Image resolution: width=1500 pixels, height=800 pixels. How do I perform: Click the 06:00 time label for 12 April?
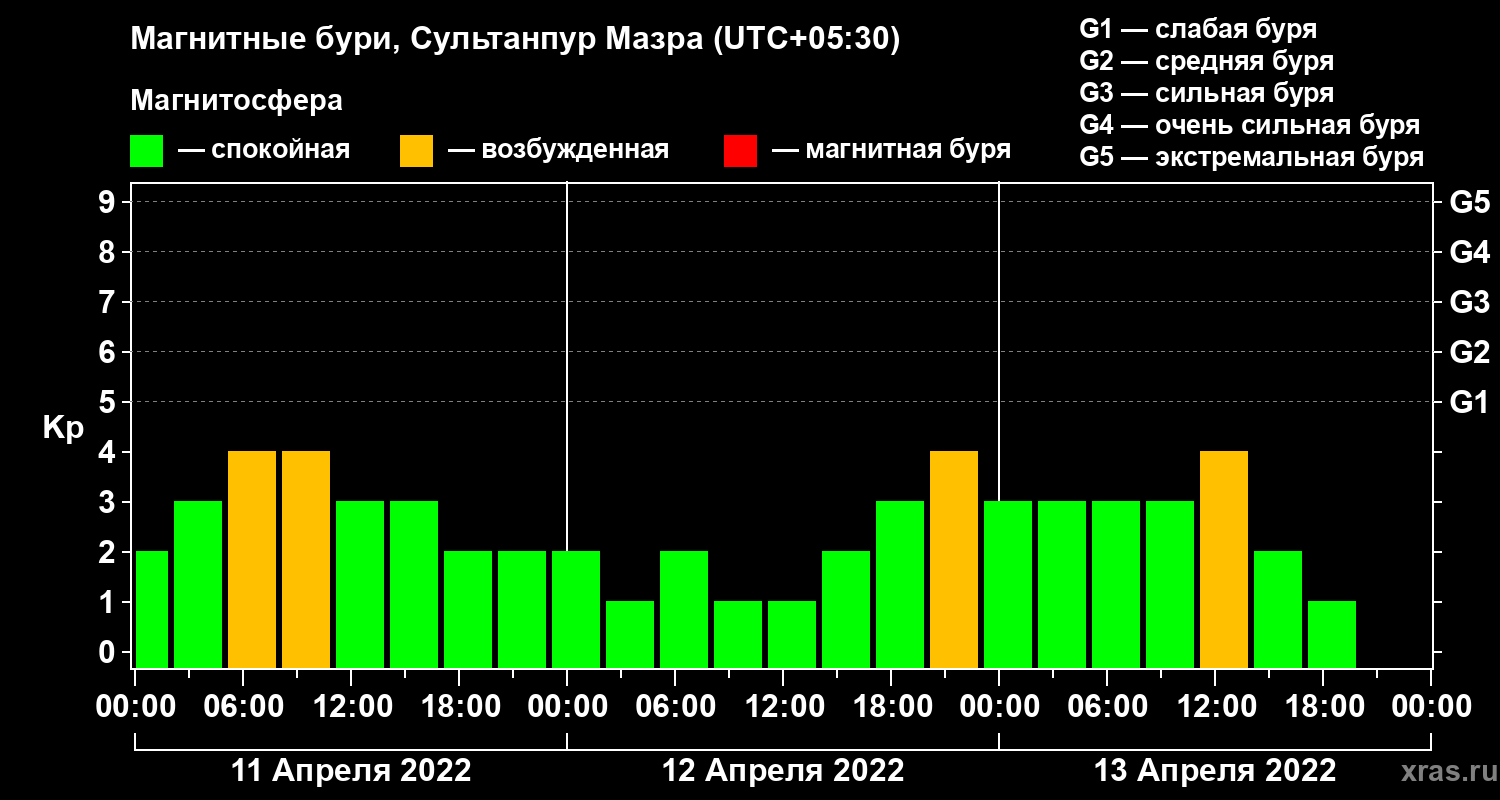click(x=675, y=706)
